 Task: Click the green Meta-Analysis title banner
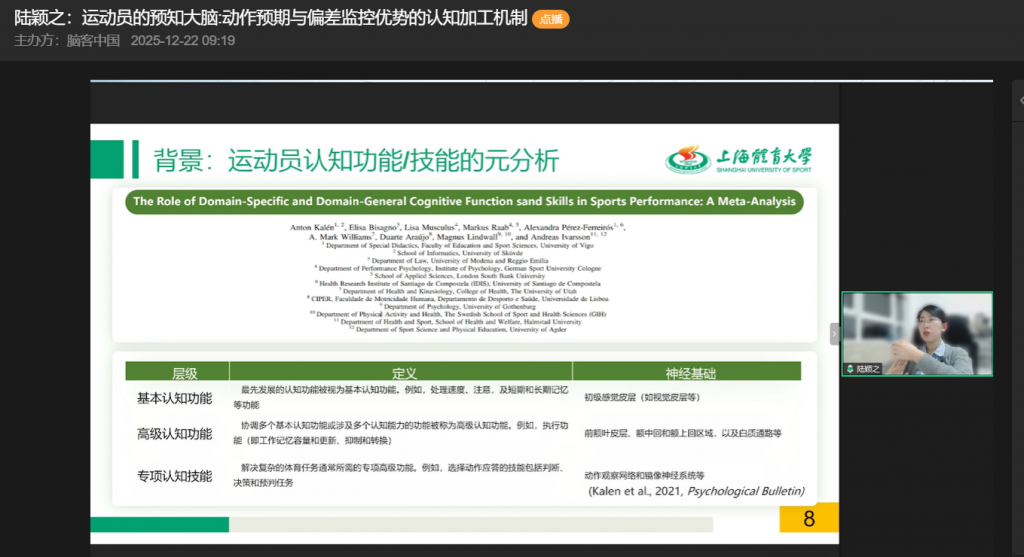tap(465, 201)
